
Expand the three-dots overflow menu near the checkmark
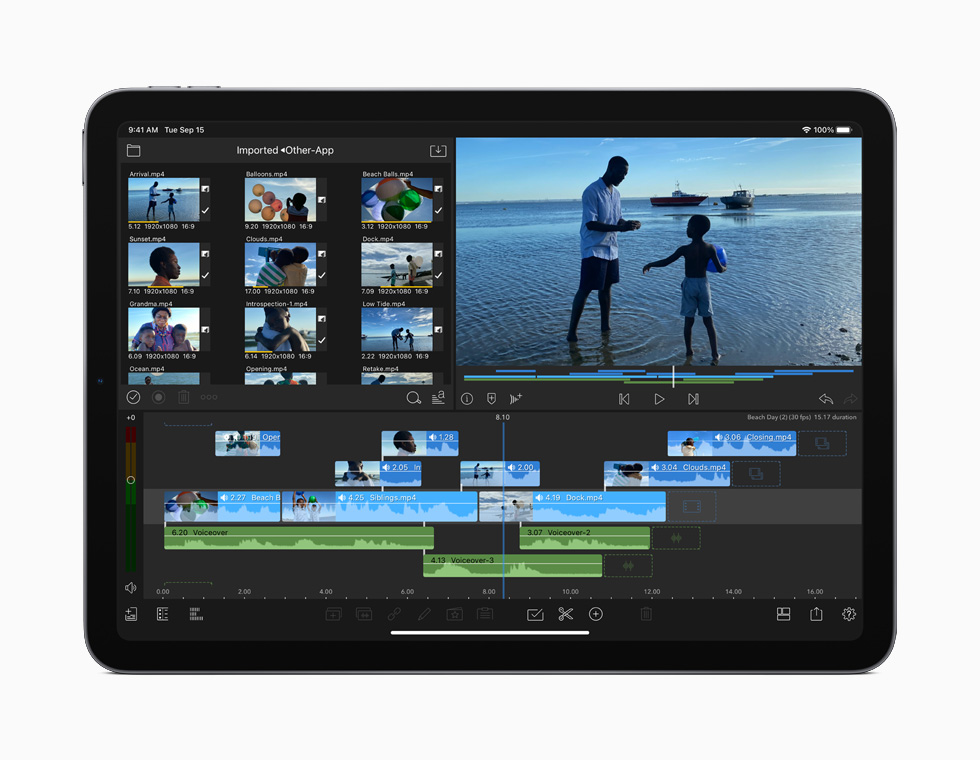coord(207,397)
